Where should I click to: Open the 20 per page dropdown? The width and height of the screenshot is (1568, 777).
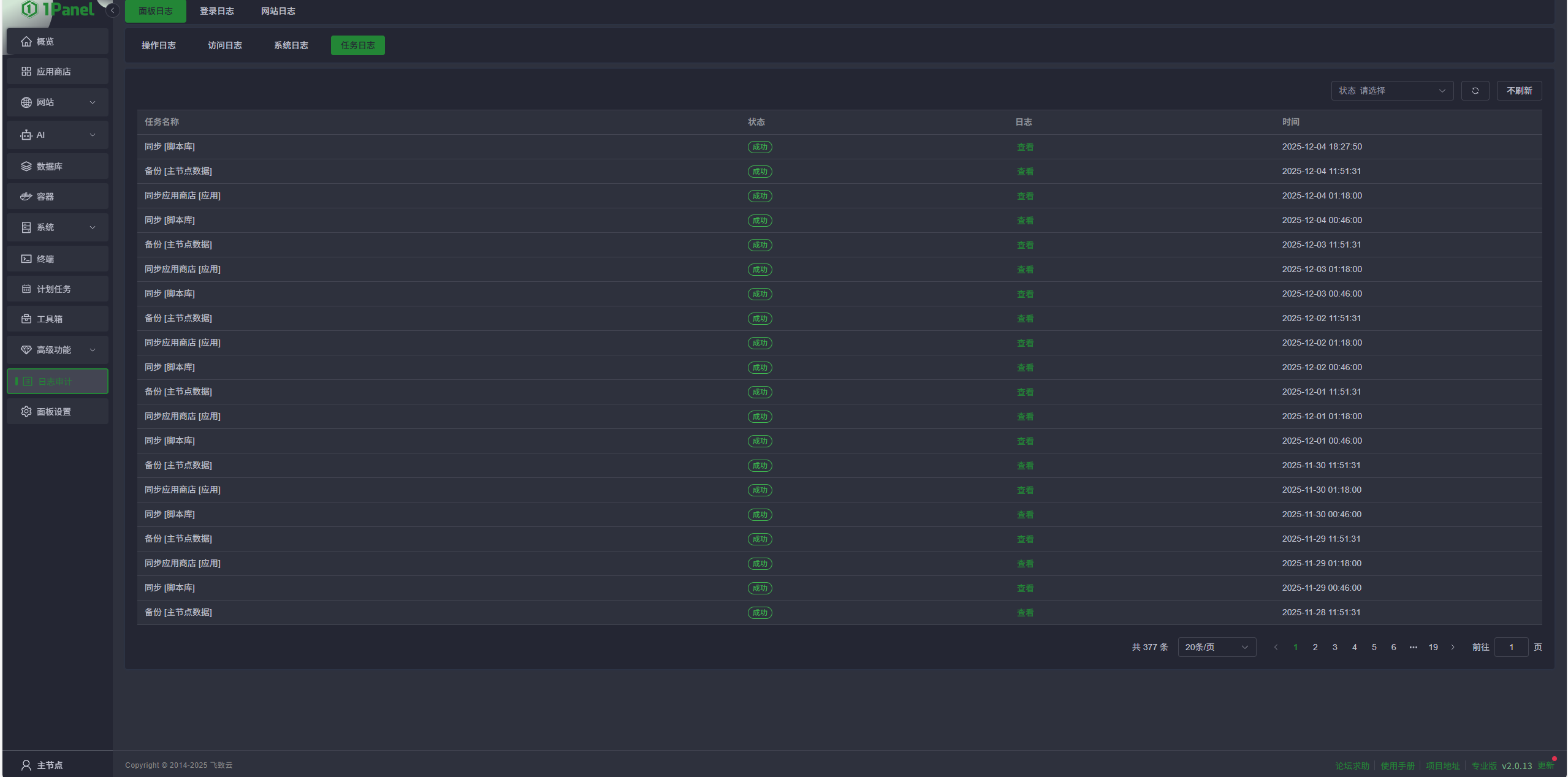pos(1216,647)
